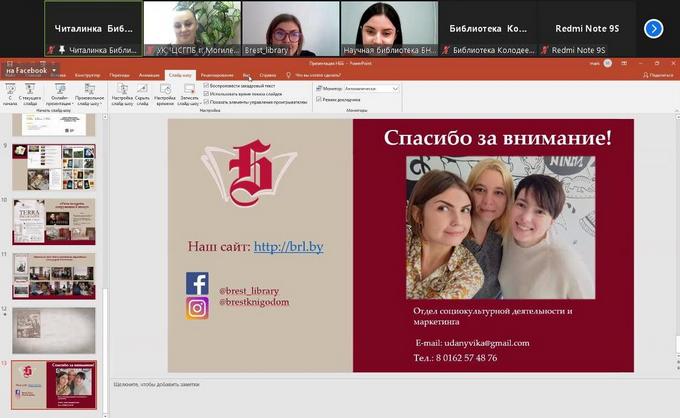Select slide 13 thumbnail

[x=54, y=385]
